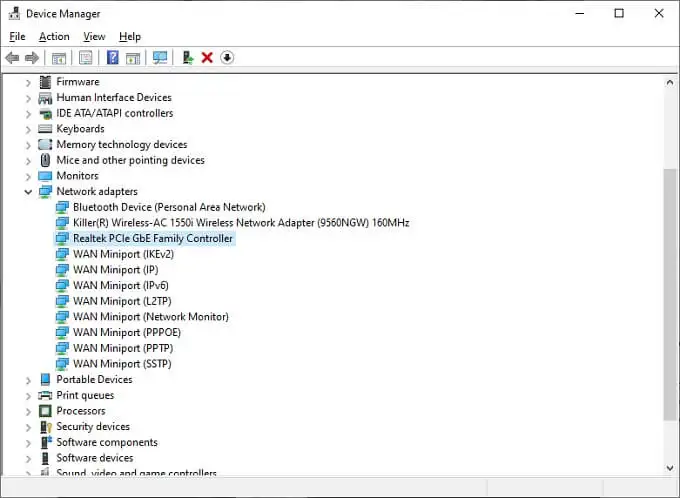The image size is (680, 498).
Task: Click the Keyboards category icon
Action: coord(45,129)
